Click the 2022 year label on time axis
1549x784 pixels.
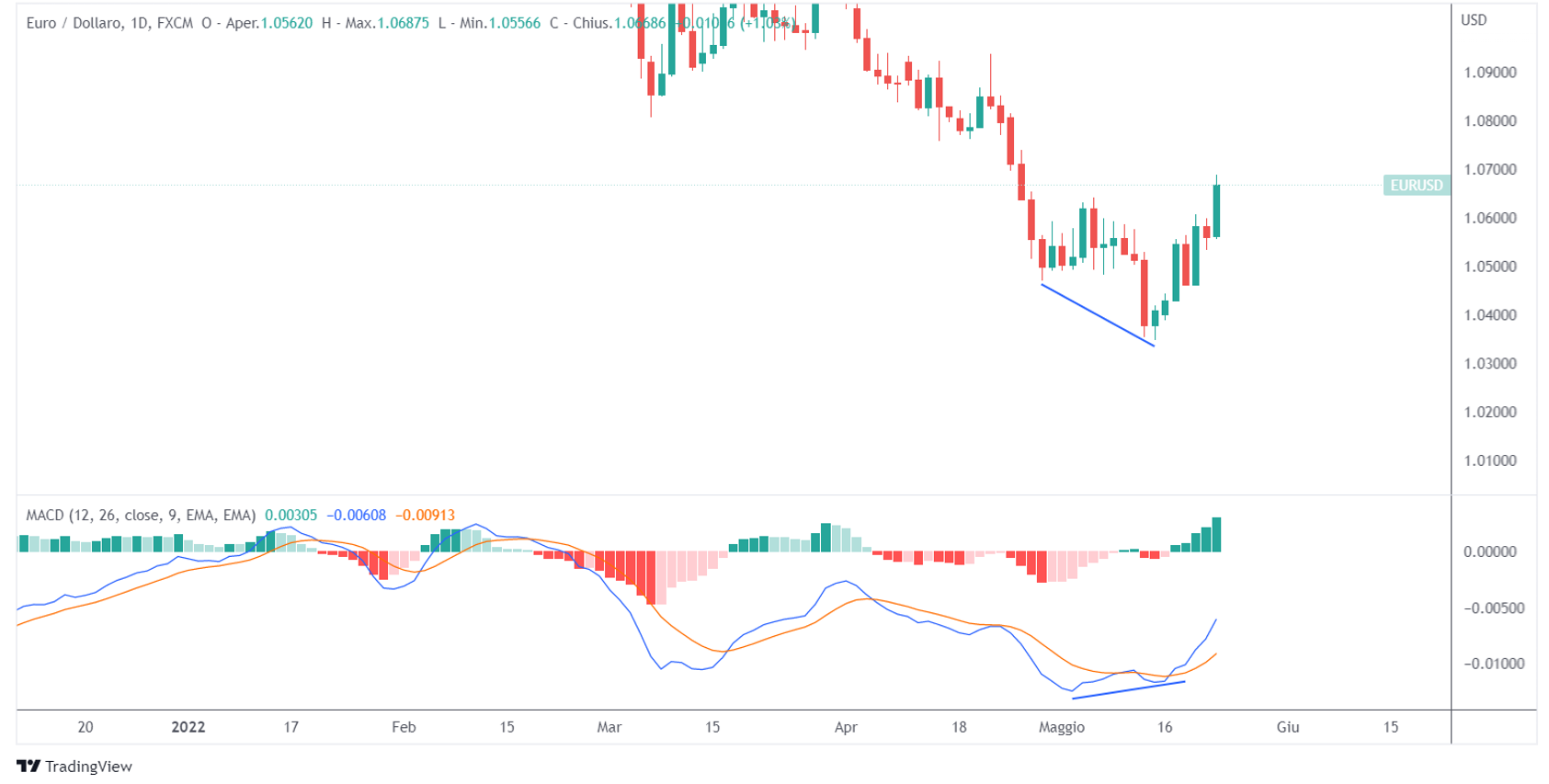188,727
